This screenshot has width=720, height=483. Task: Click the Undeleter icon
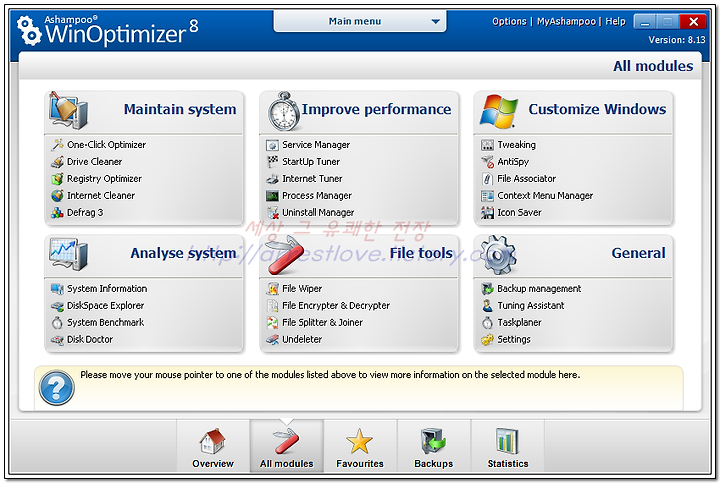pyautogui.click(x=272, y=340)
